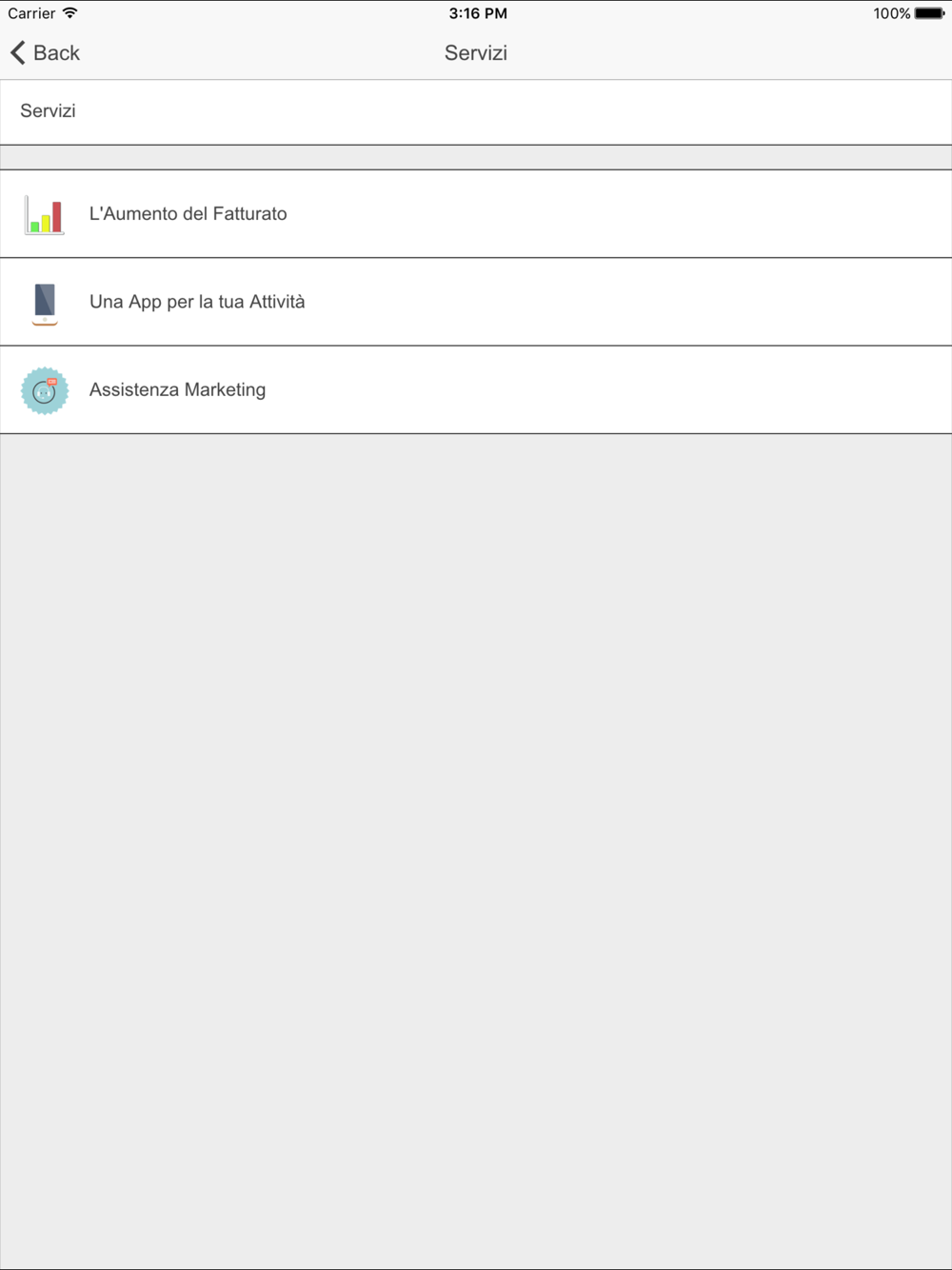The image size is (952, 1270).
Task: Go back using the Back label
Action: (x=56, y=53)
